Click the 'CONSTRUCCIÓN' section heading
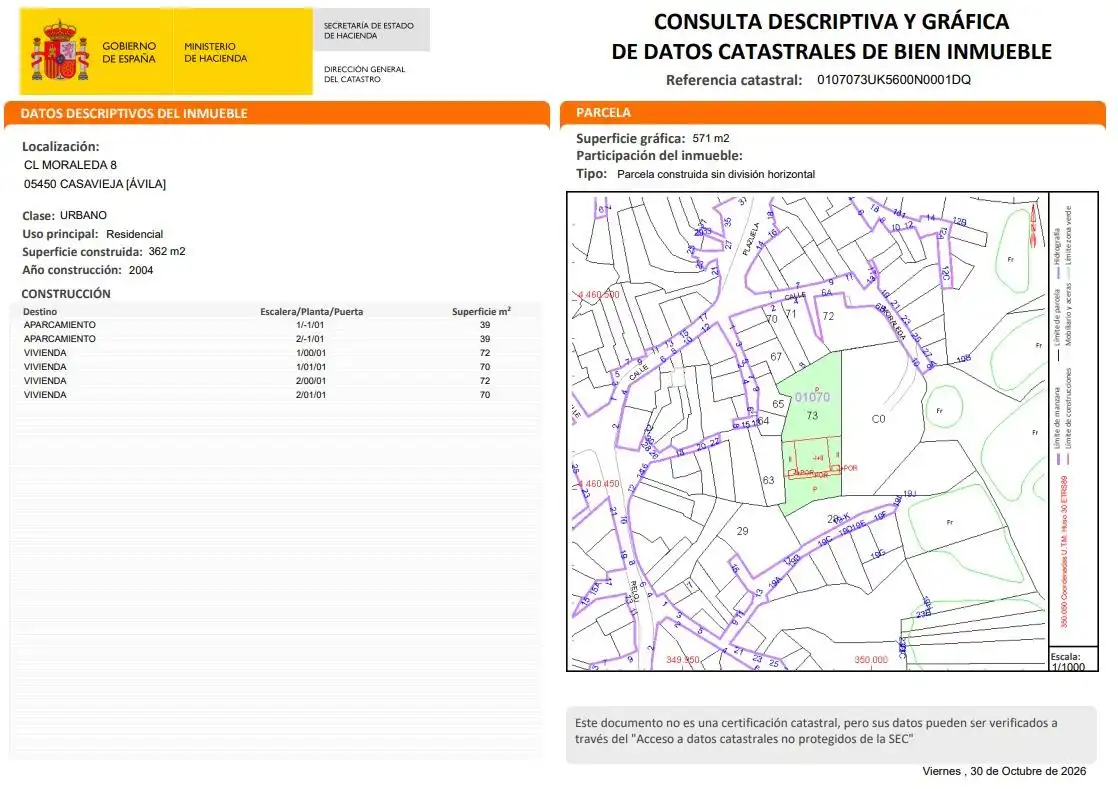Image resolution: width=1118 pixels, height=789 pixels. tap(66, 294)
